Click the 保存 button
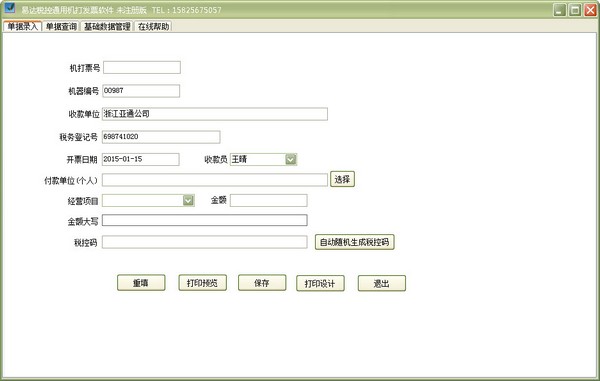This screenshot has height=381, width=600. click(x=262, y=283)
